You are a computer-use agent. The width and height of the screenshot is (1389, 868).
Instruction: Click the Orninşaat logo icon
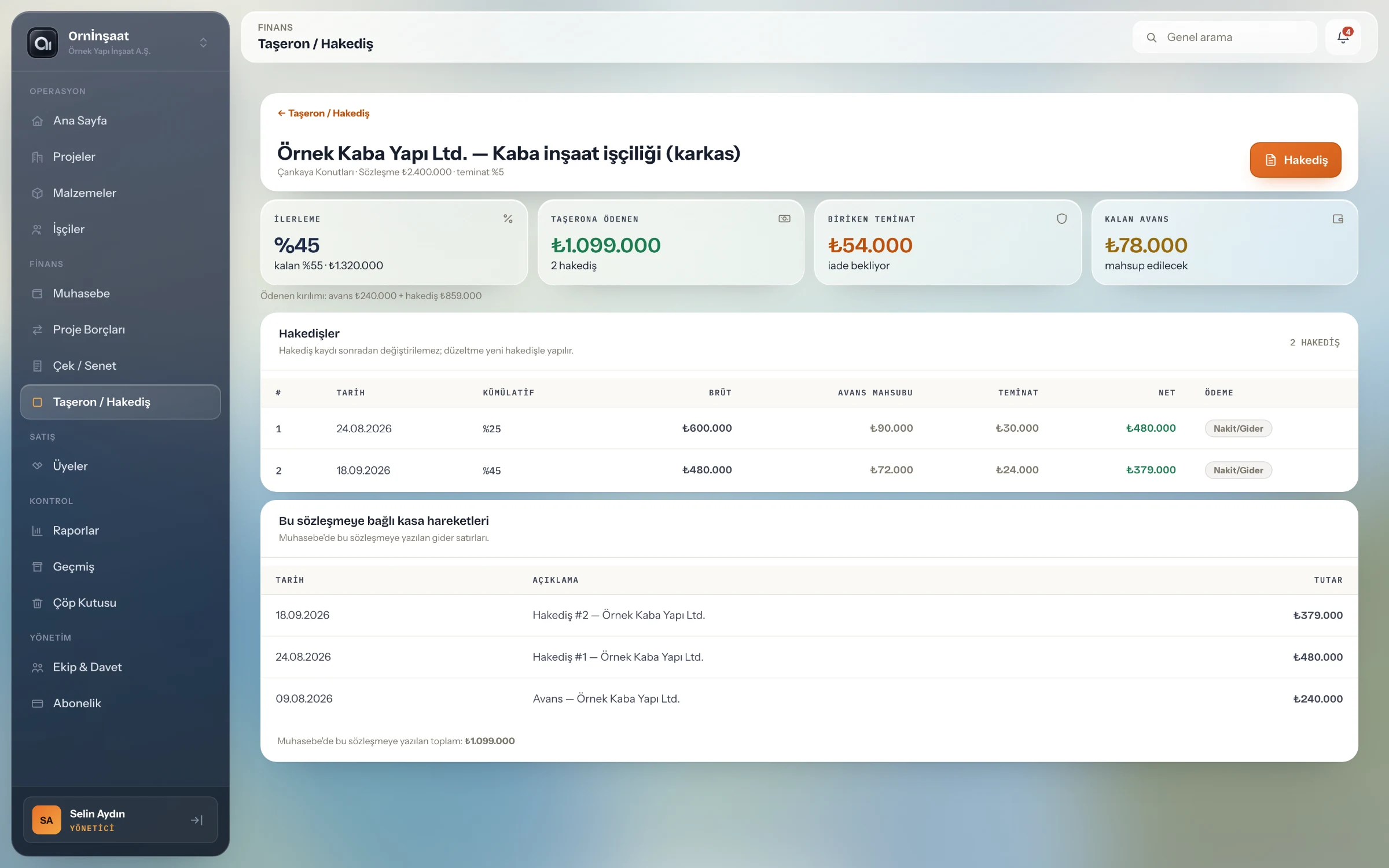coord(43,43)
